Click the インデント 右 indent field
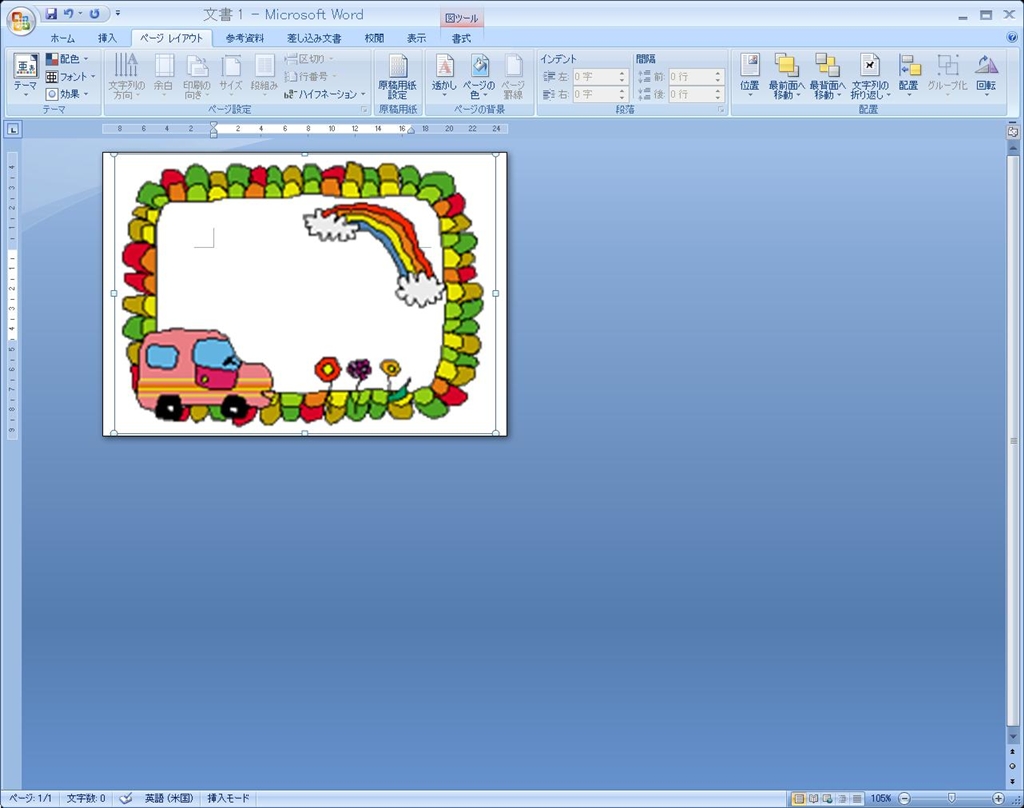This screenshot has width=1024, height=808. click(x=600, y=94)
